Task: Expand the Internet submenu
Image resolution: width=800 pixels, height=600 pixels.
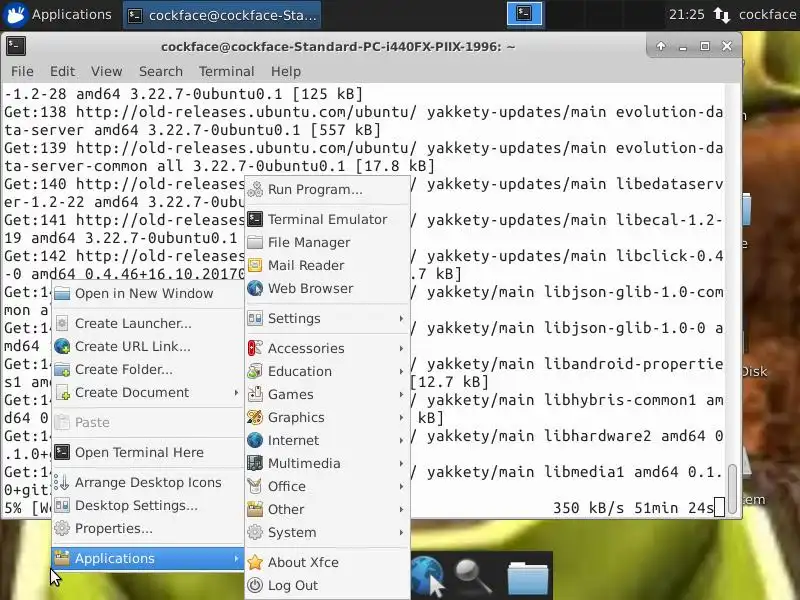Action: click(327, 440)
